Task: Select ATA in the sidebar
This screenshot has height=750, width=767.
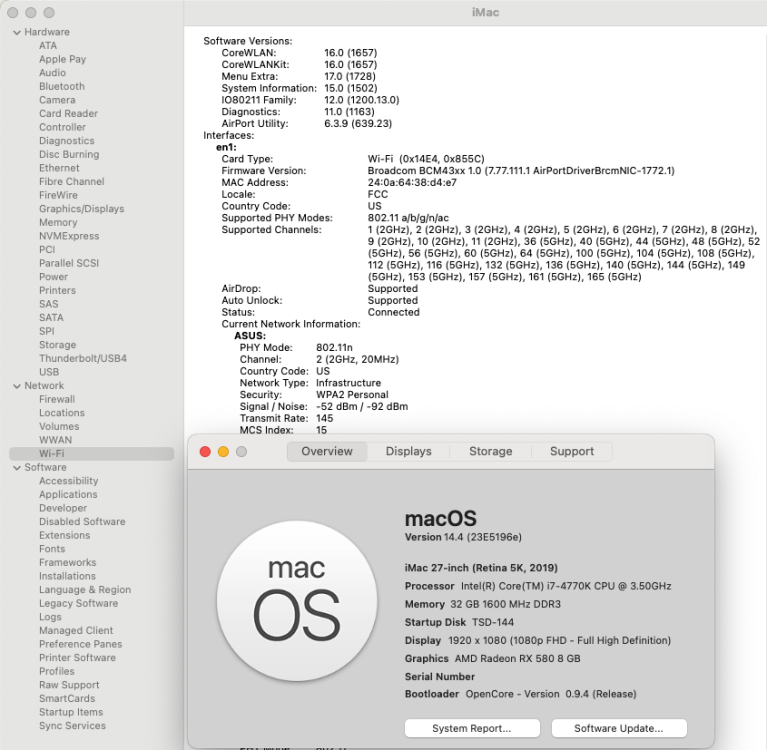Action: click(x=48, y=45)
